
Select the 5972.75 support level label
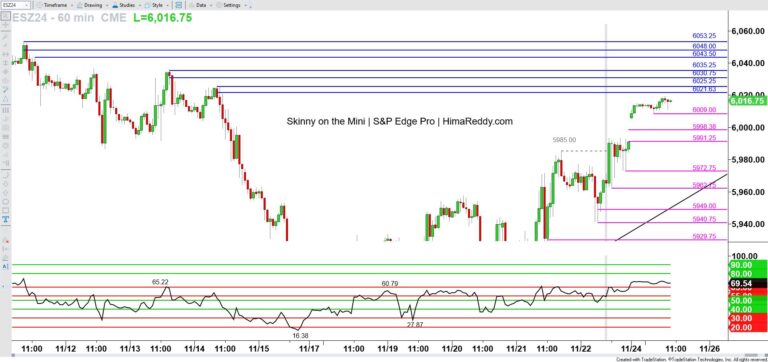click(704, 168)
